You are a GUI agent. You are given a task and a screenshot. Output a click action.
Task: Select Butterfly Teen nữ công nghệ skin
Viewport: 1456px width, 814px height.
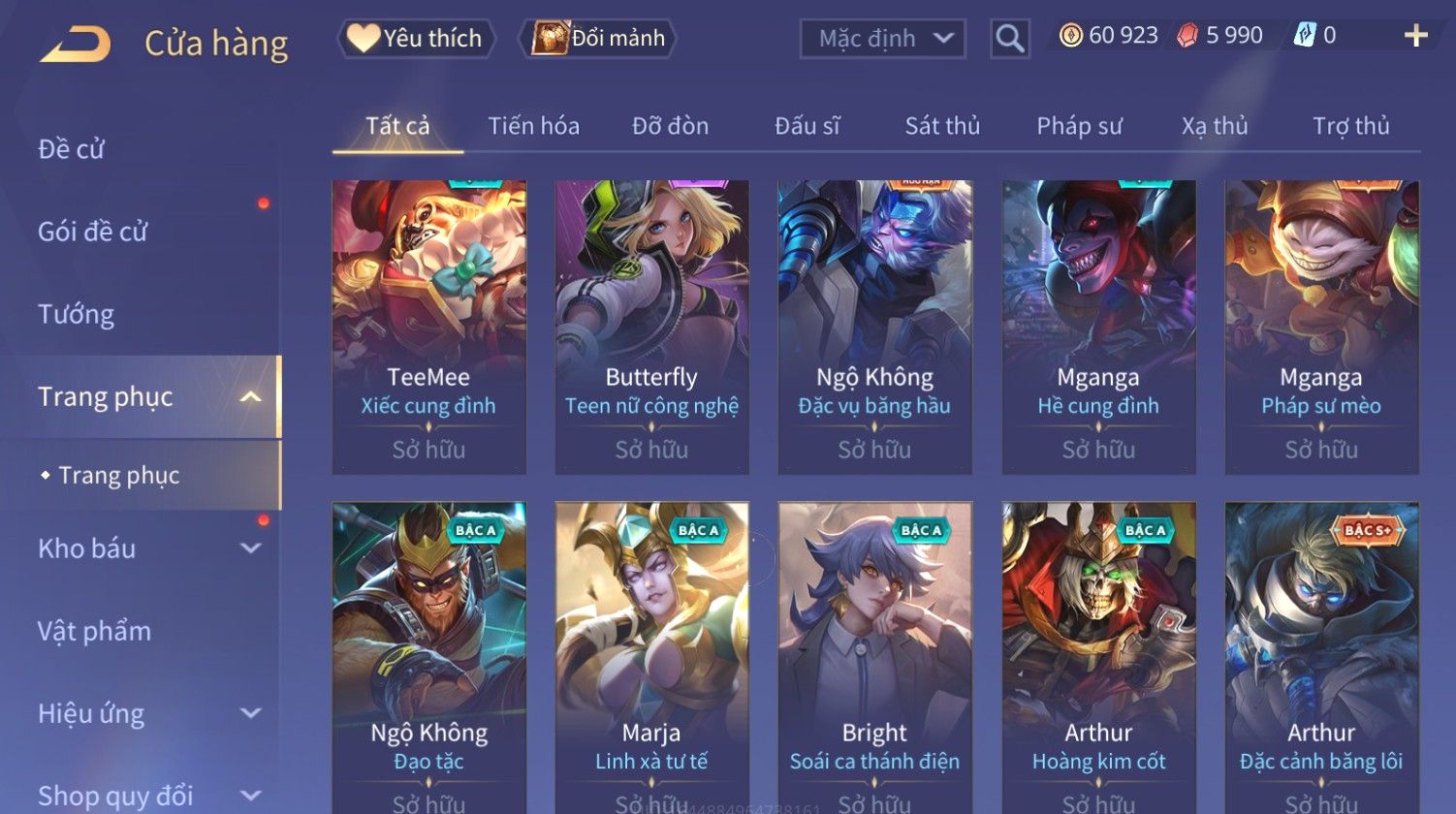[x=651, y=328]
